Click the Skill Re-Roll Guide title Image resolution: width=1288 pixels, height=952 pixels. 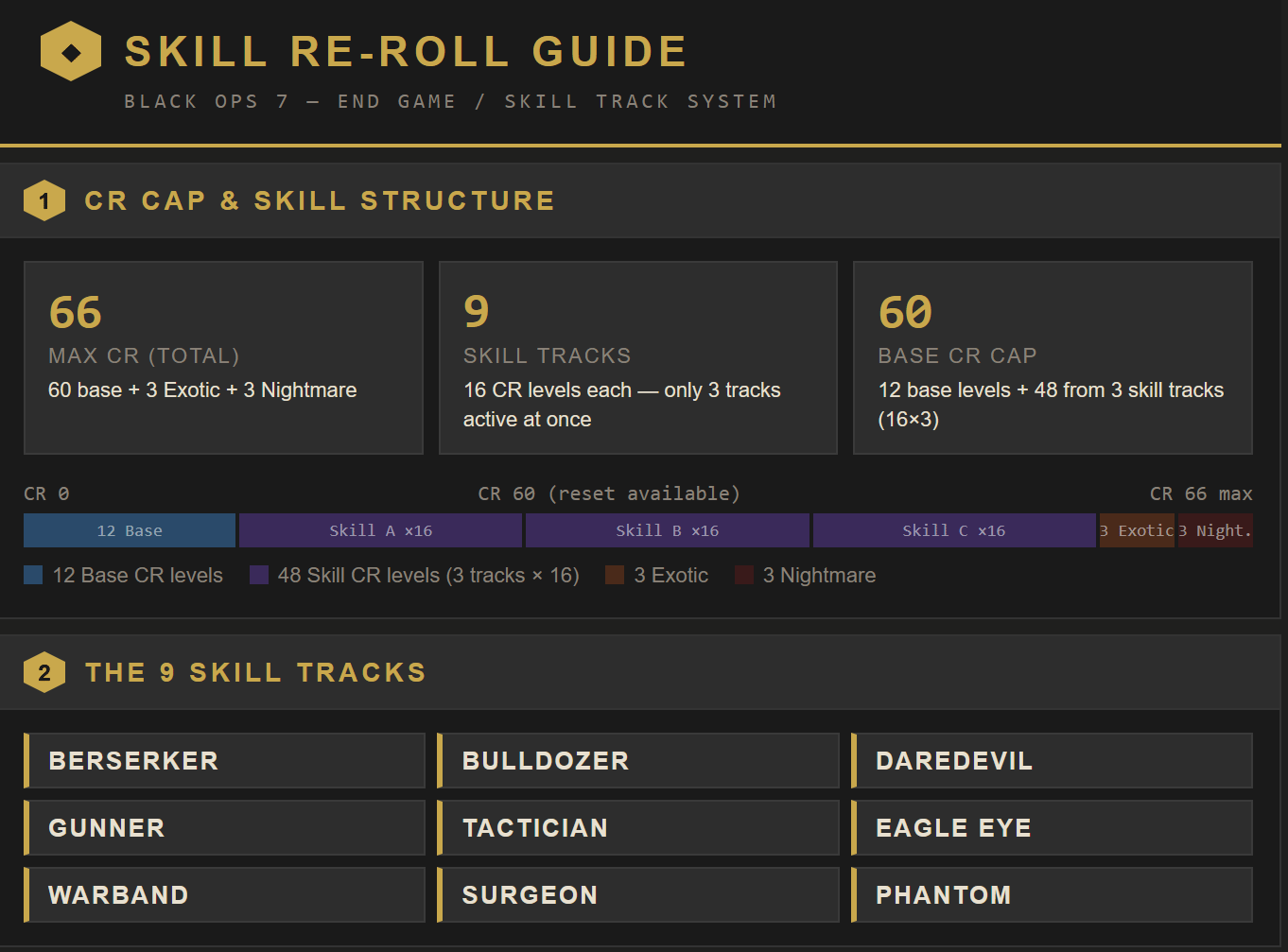tap(406, 51)
